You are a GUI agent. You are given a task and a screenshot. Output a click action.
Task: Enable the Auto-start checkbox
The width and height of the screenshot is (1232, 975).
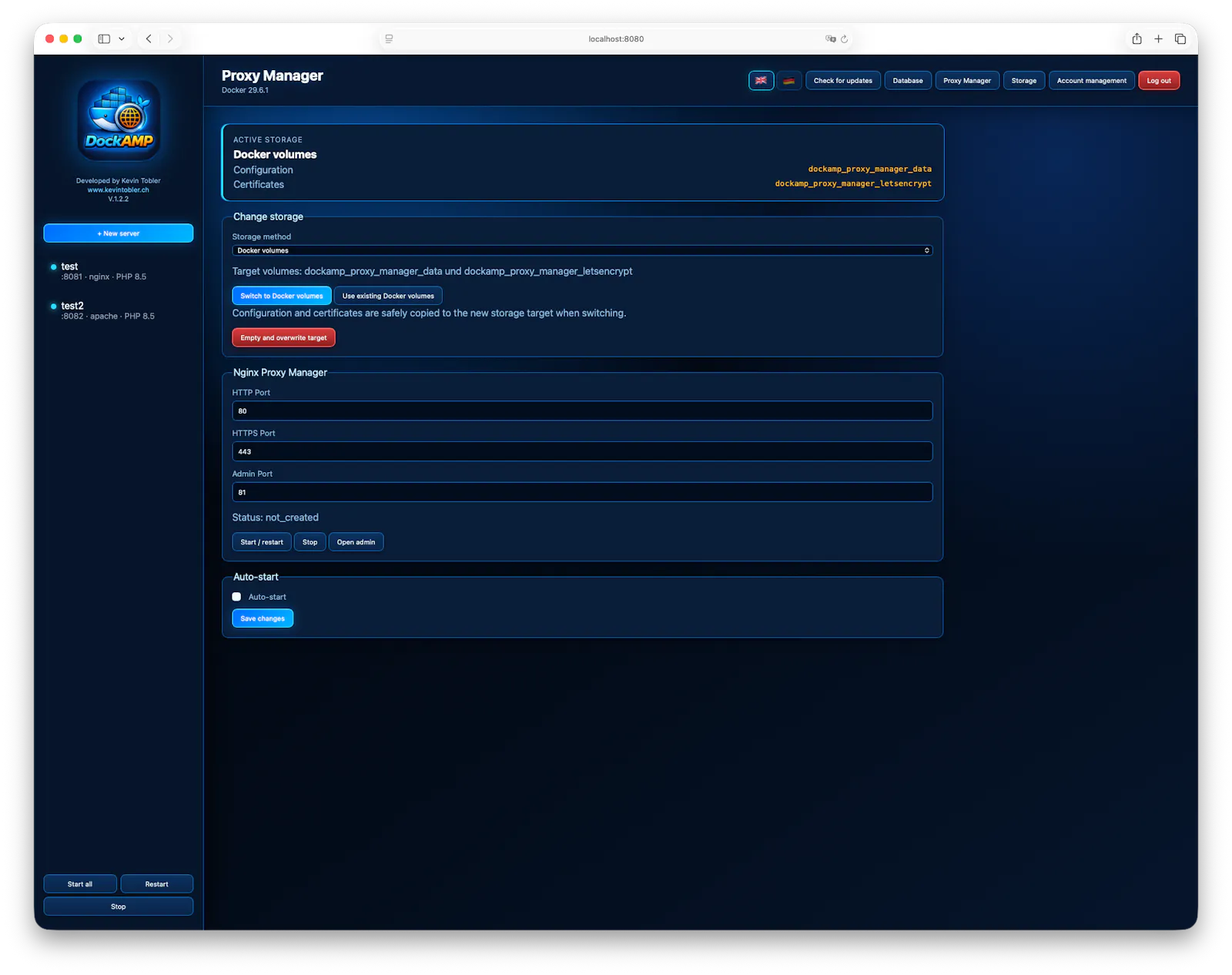[x=236, y=597]
